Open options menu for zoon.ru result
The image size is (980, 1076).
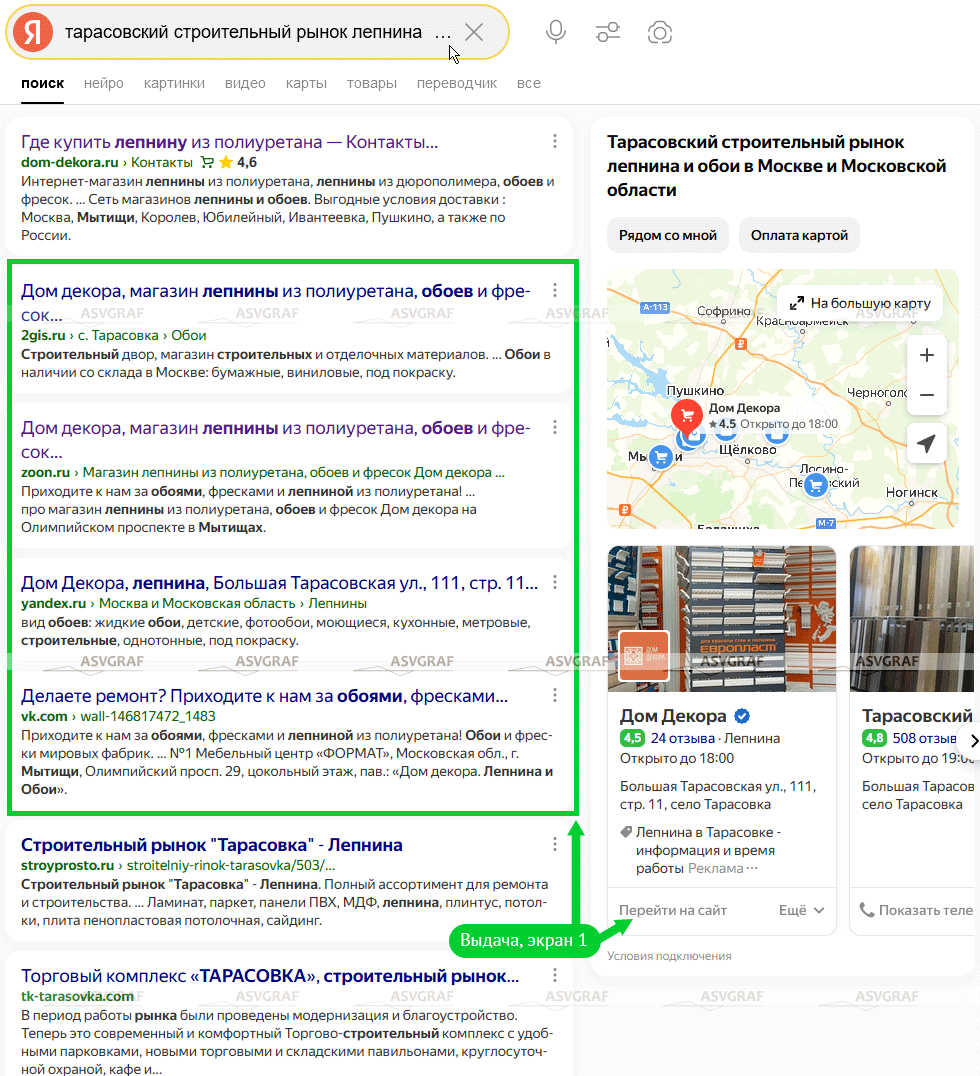pyautogui.click(x=555, y=428)
